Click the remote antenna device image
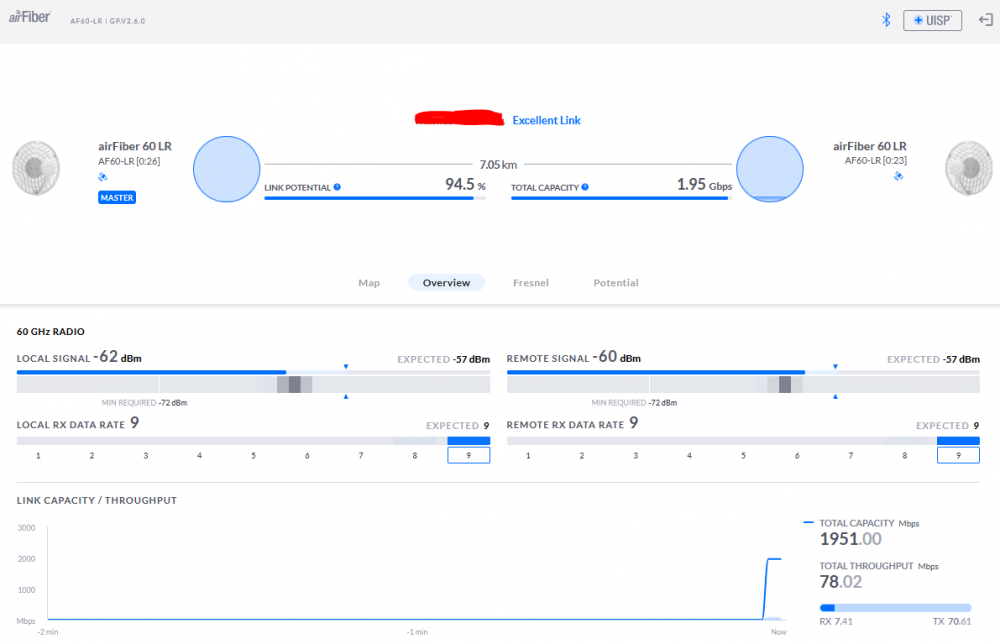The width and height of the screenshot is (1000, 644). point(965,168)
